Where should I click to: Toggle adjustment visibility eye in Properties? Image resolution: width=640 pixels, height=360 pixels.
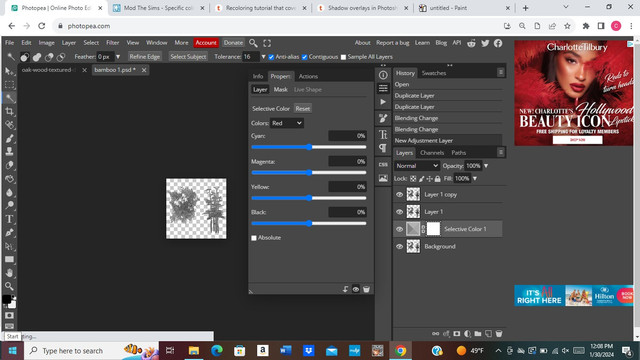356,289
